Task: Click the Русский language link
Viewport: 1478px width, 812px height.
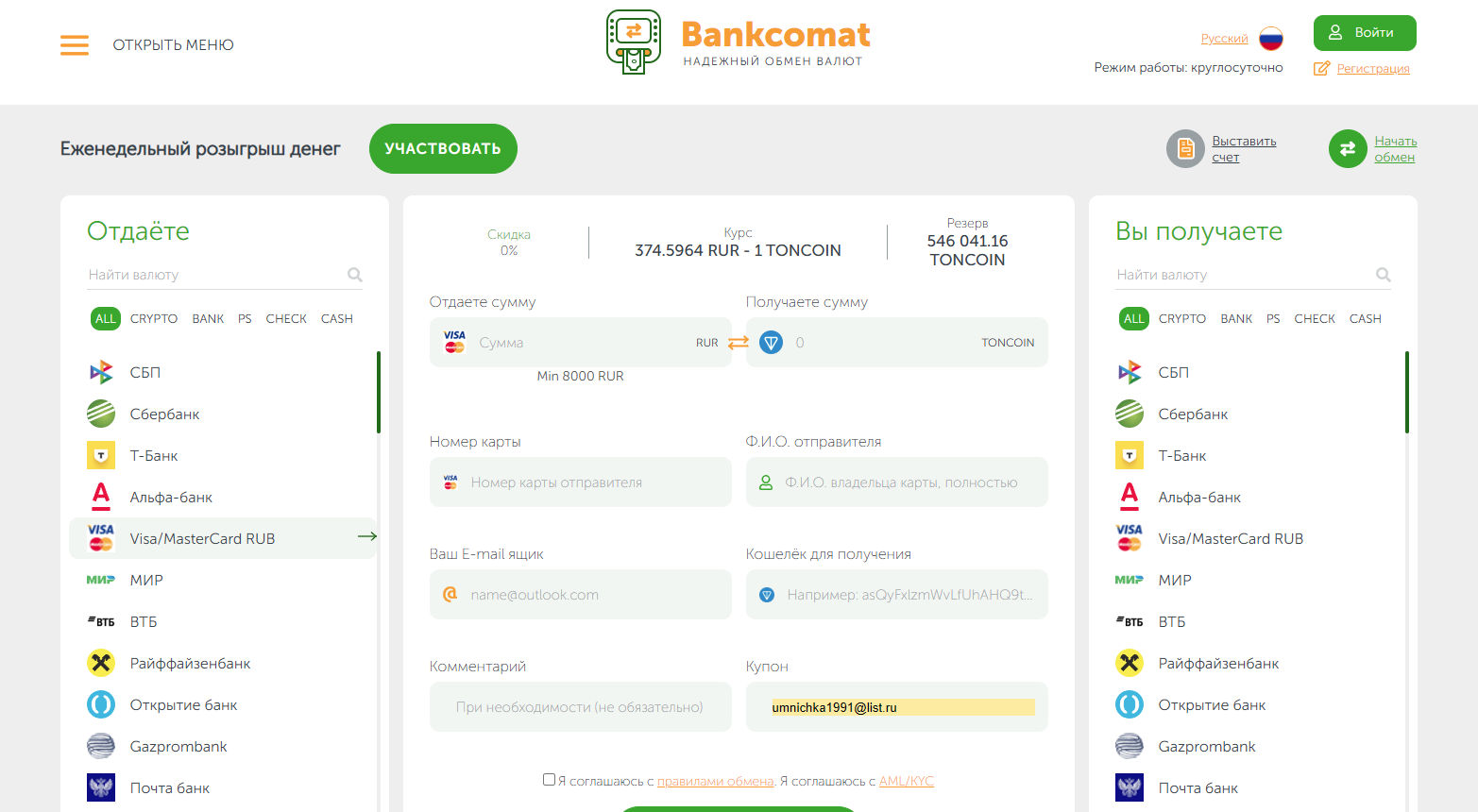Action: click(1224, 39)
